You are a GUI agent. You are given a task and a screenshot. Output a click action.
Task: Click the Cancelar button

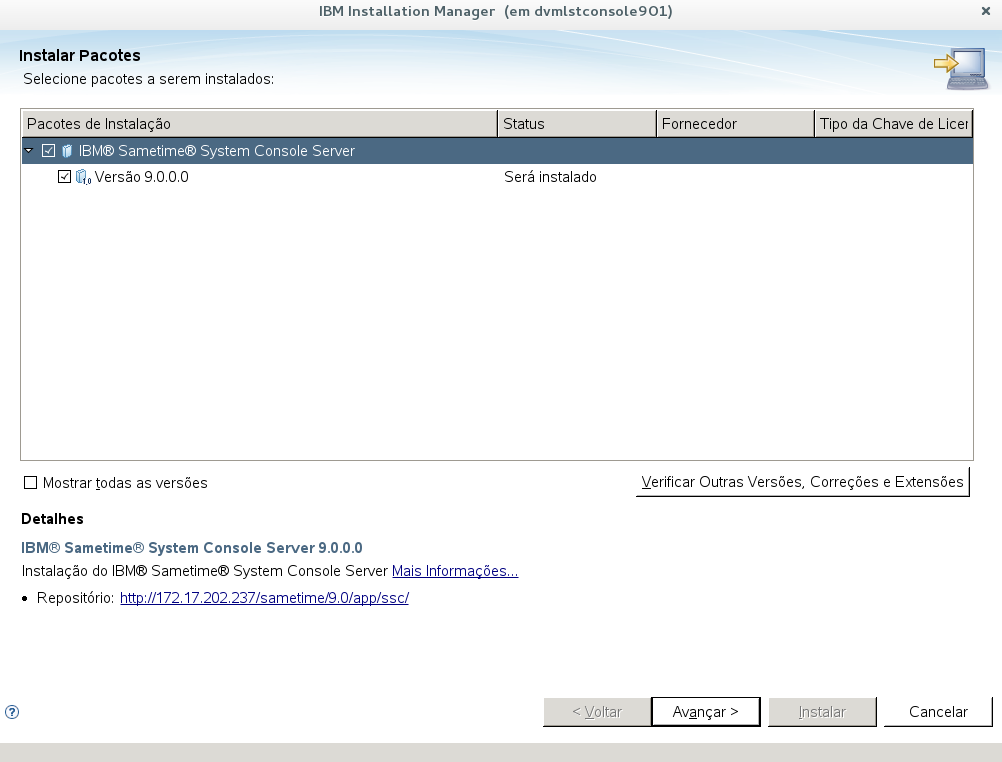(x=938, y=712)
